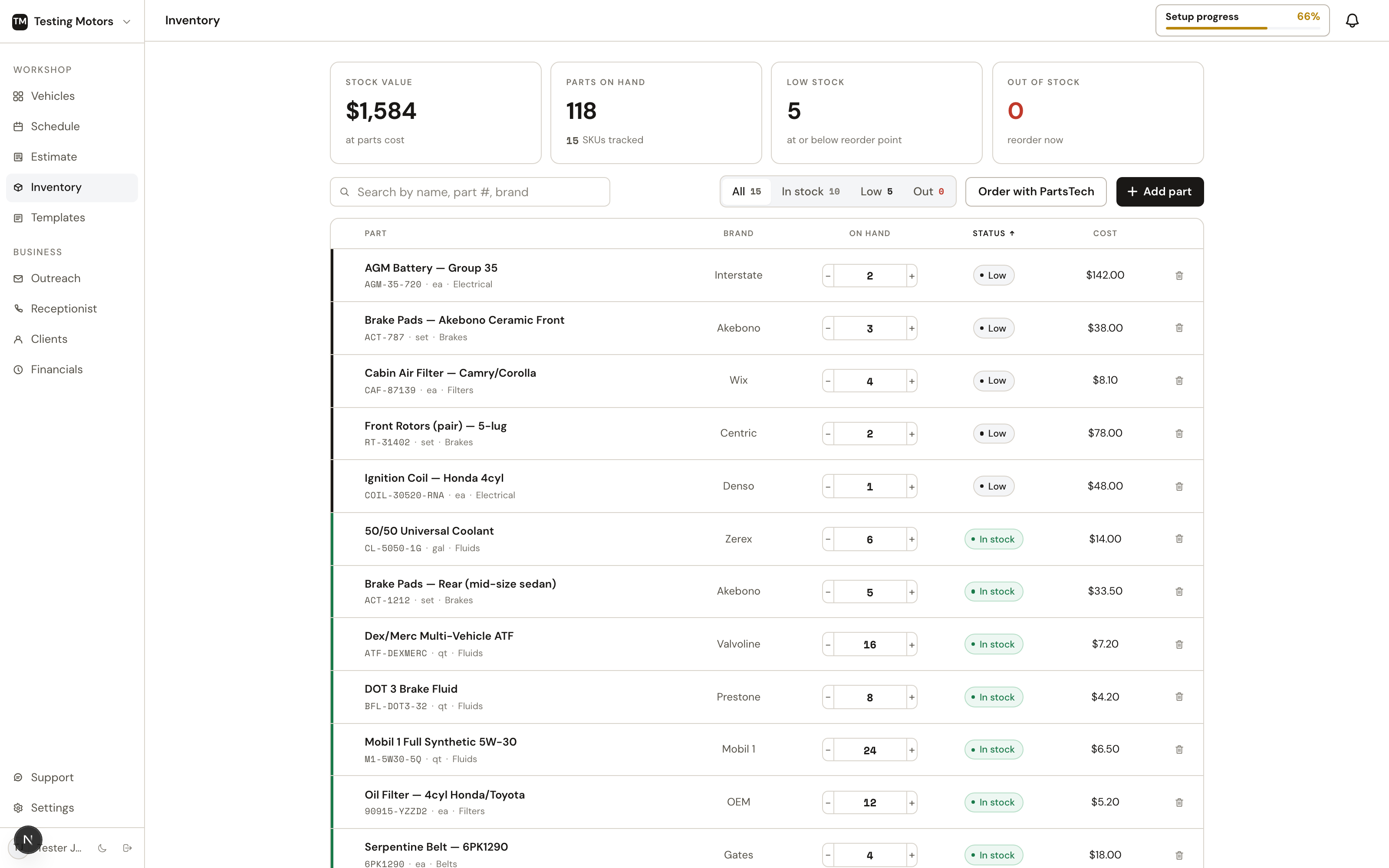Select Inventory in sidebar
Screen dimensions: 1389x868
[72, 187]
